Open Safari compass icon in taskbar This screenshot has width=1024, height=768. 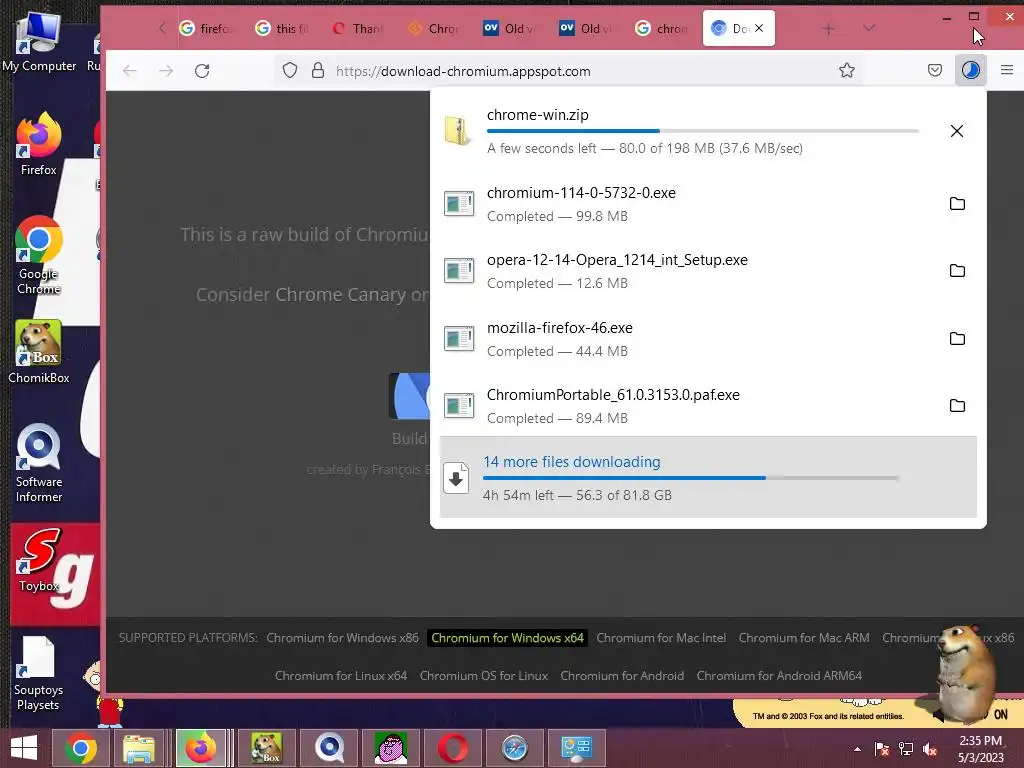tap(514, 748)
